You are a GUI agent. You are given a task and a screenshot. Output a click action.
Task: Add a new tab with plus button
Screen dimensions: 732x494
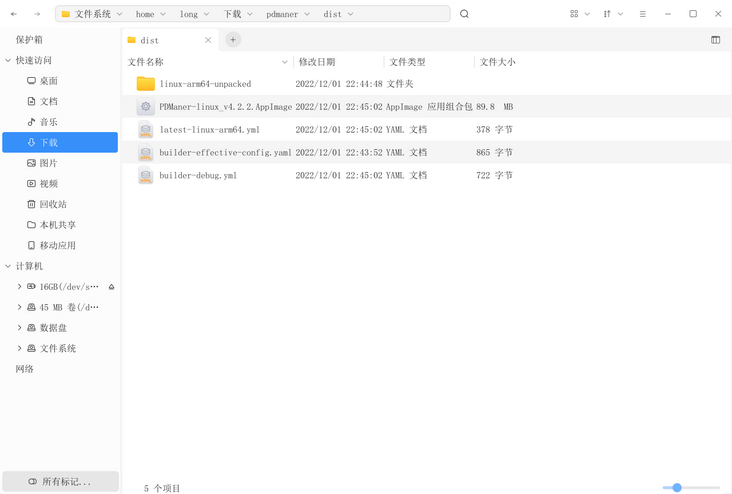pos(233,40)
